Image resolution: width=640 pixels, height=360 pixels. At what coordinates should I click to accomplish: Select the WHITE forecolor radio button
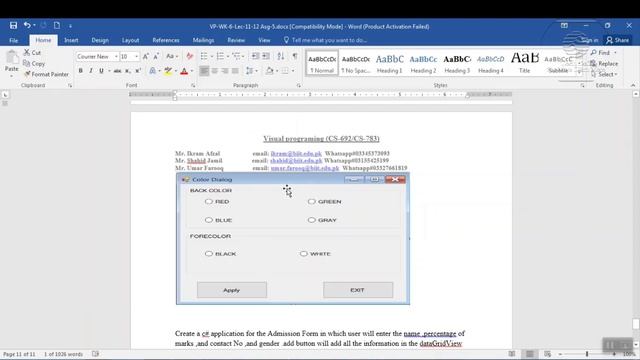(303, 253)
